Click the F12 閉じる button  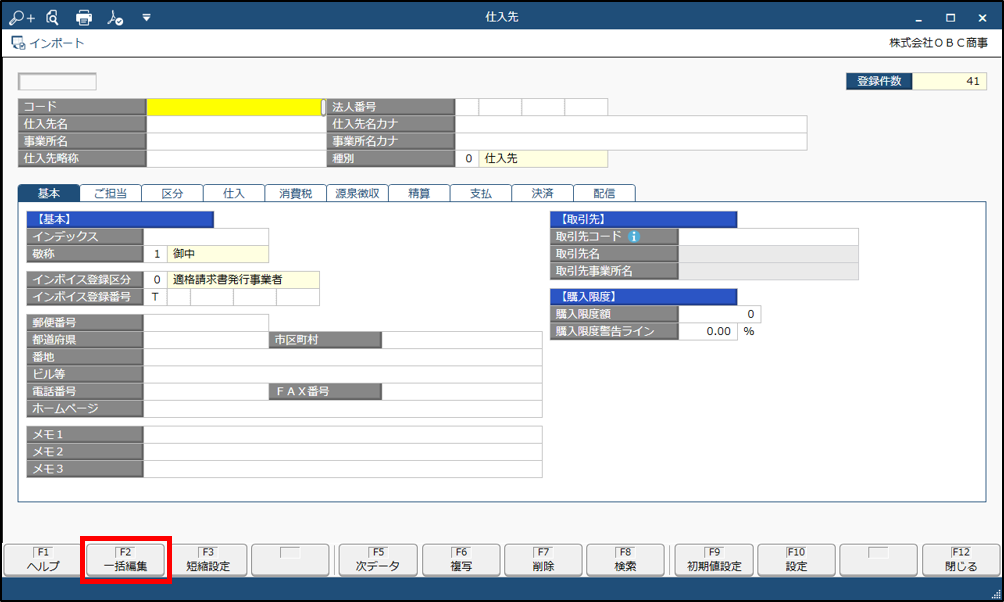[x=961, y=560]
